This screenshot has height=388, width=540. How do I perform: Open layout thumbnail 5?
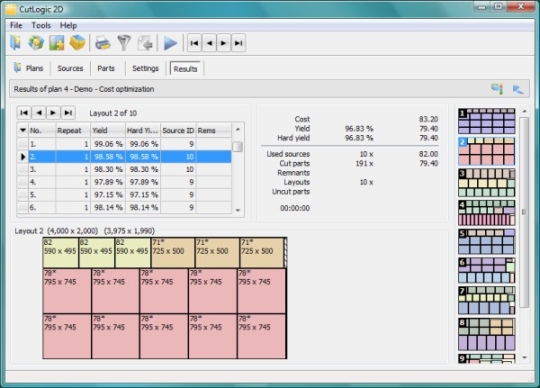pos(487,242)
